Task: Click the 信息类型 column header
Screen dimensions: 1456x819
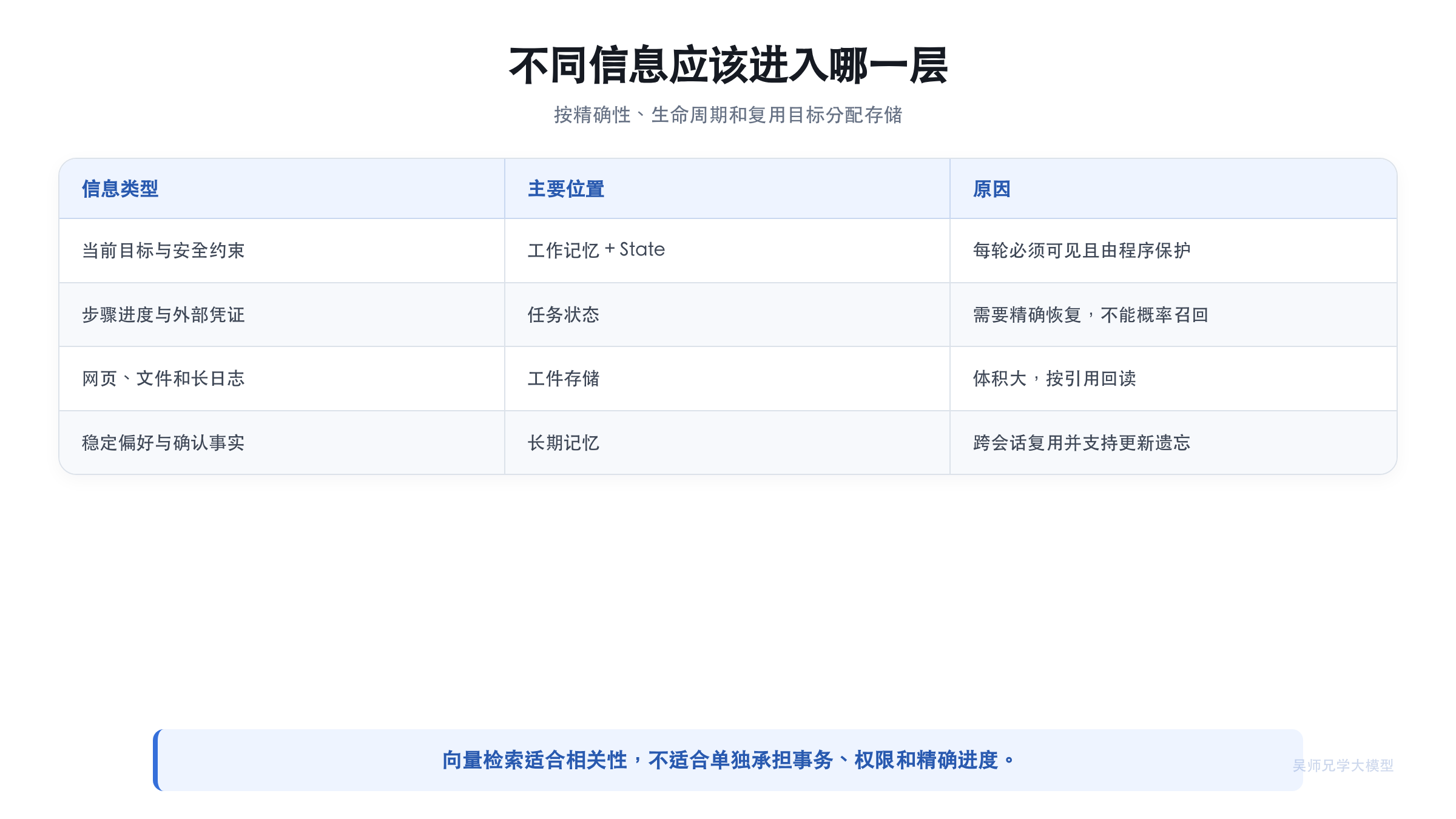Action: (x=281, y=189)
